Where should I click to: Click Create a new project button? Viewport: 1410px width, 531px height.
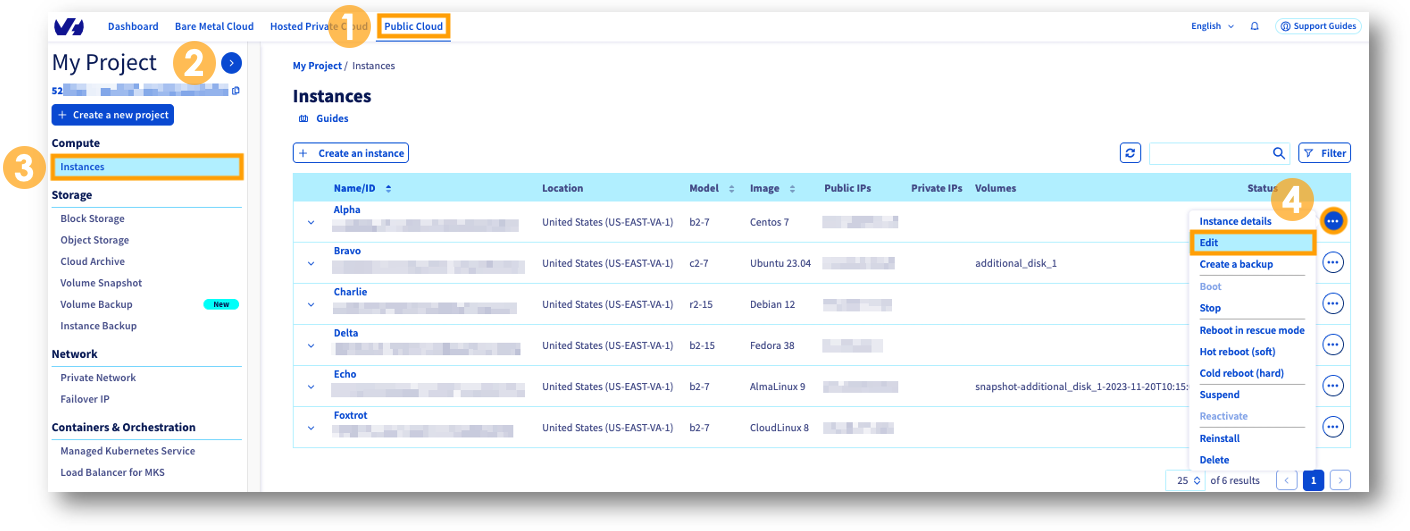point(113,115)
